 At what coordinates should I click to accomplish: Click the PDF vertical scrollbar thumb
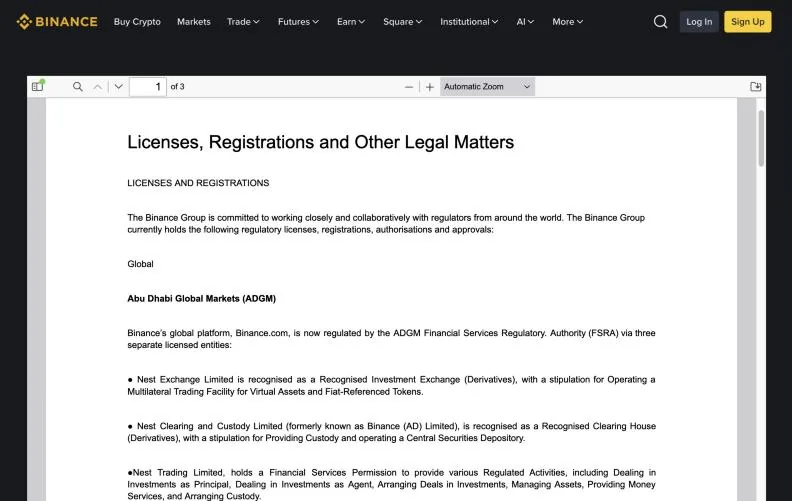tap(761, 138)
